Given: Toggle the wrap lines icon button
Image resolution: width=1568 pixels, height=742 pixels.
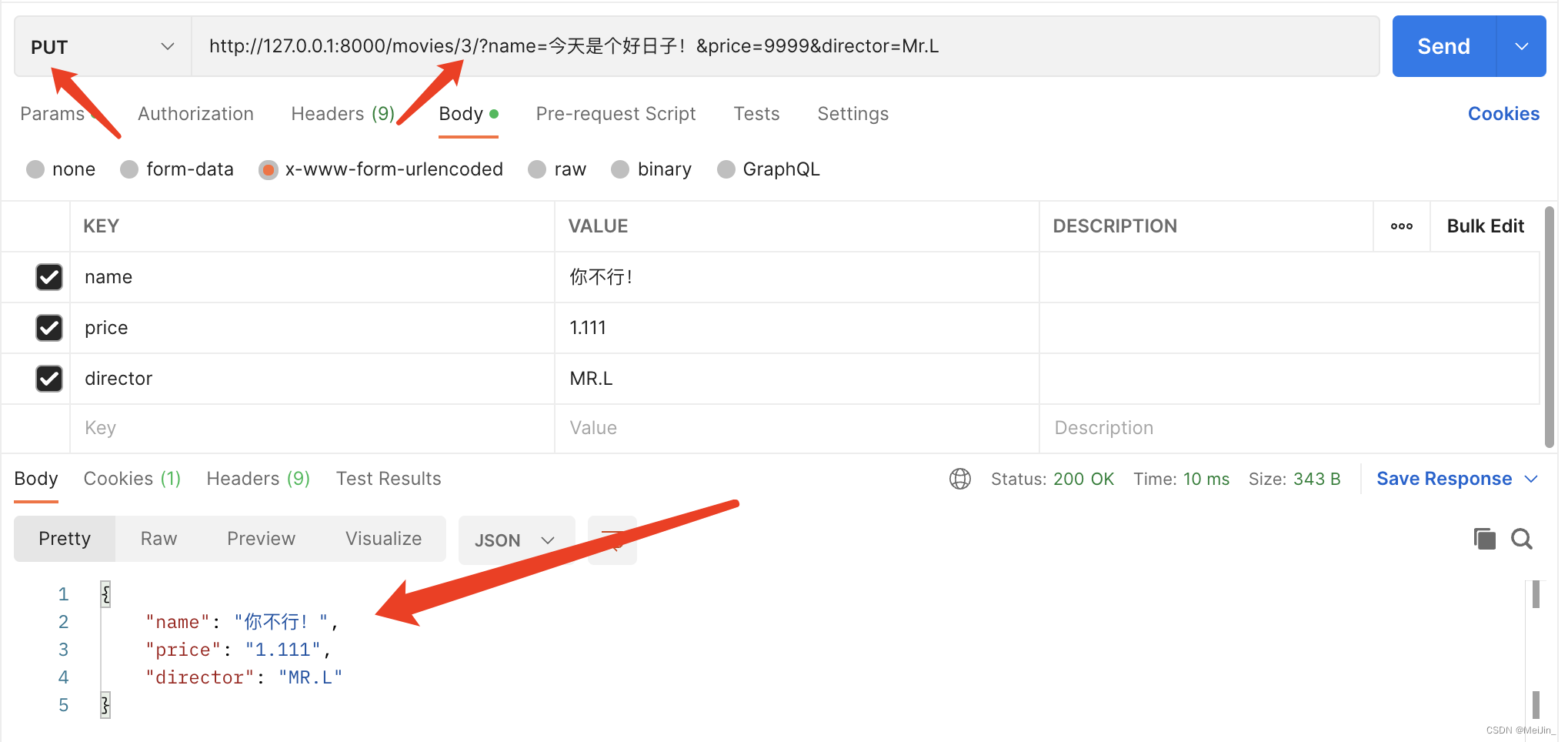Looking at the screenshot, I should pos(612,540).
